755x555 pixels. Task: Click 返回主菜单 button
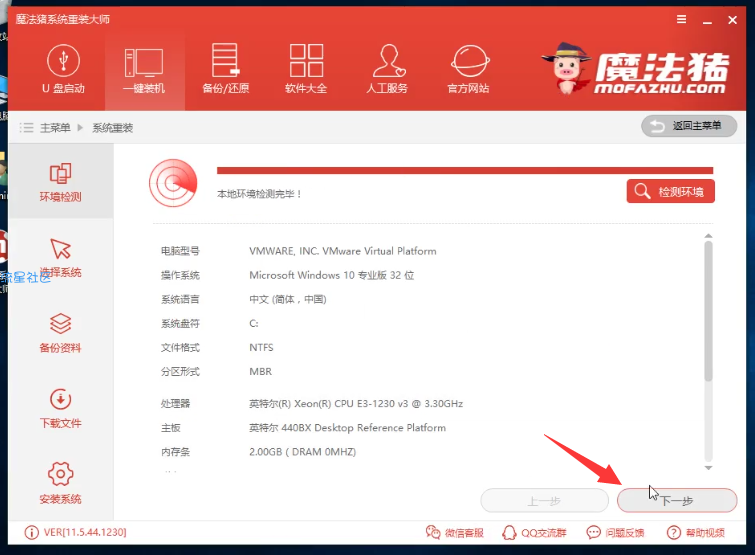click(689, 126)
